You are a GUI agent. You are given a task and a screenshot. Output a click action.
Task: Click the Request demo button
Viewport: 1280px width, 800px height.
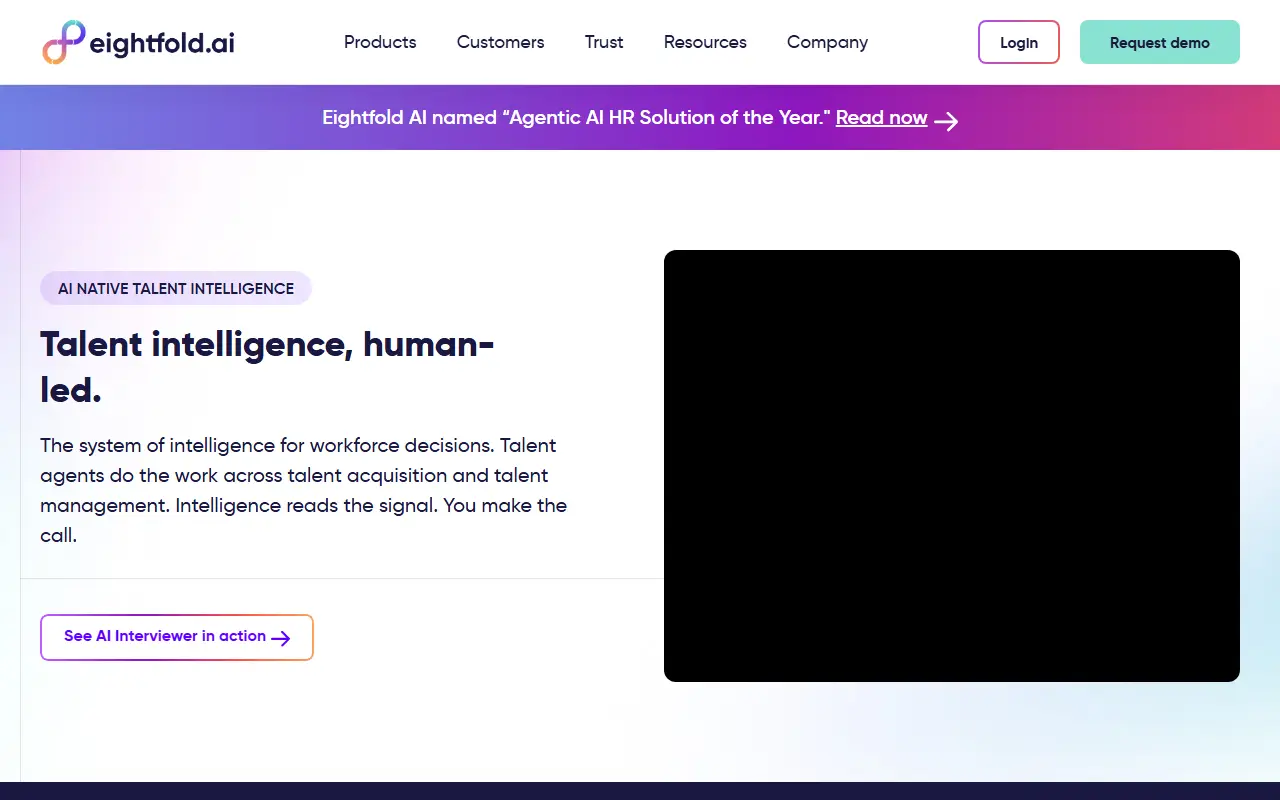point(1160,42)
